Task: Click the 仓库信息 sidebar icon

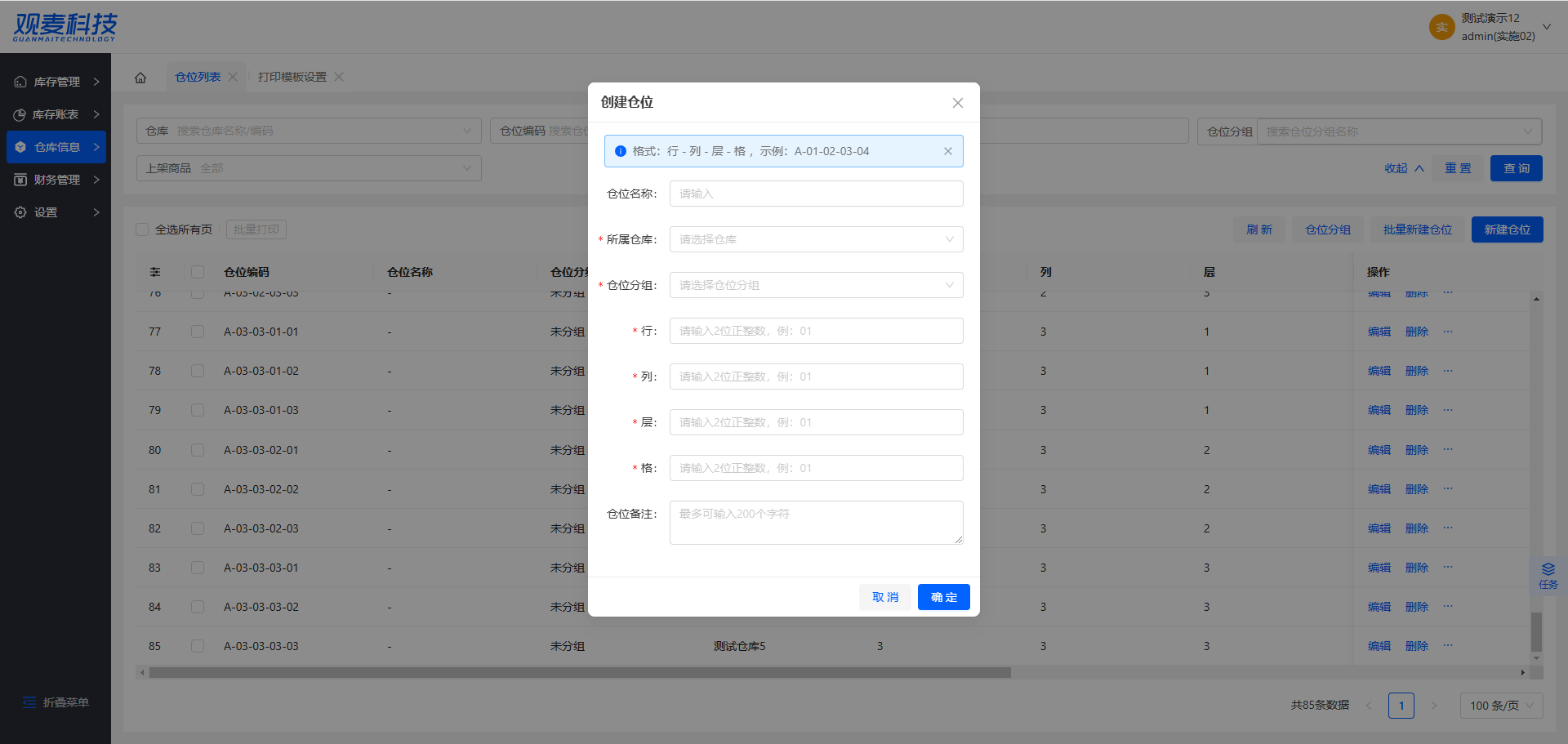Action: pyautogui.click(x=20, y=147)
